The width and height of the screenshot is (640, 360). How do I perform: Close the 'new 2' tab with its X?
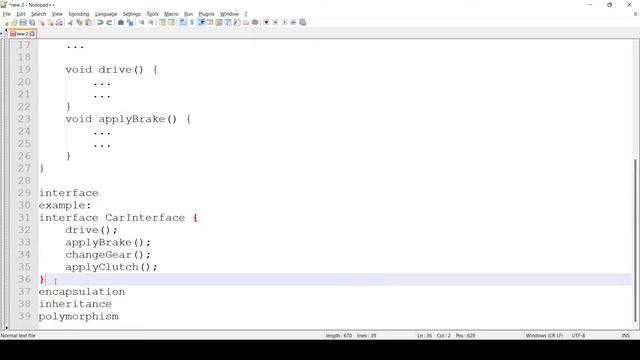coord(32,34)
